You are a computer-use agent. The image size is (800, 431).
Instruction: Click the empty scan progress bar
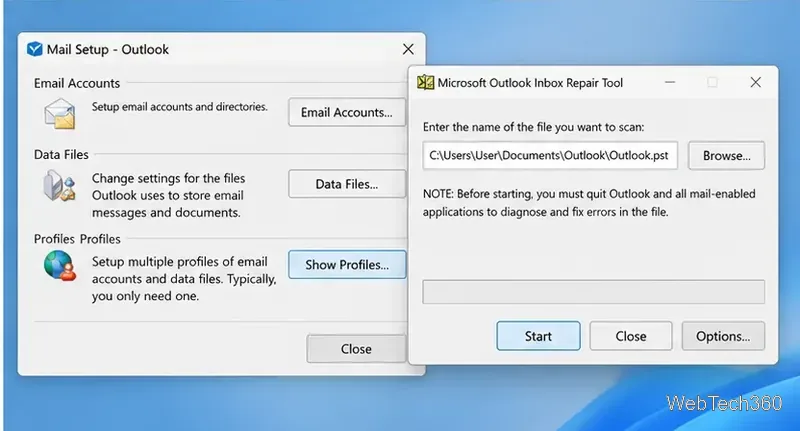pyautogui.click(x=593, y=292)
